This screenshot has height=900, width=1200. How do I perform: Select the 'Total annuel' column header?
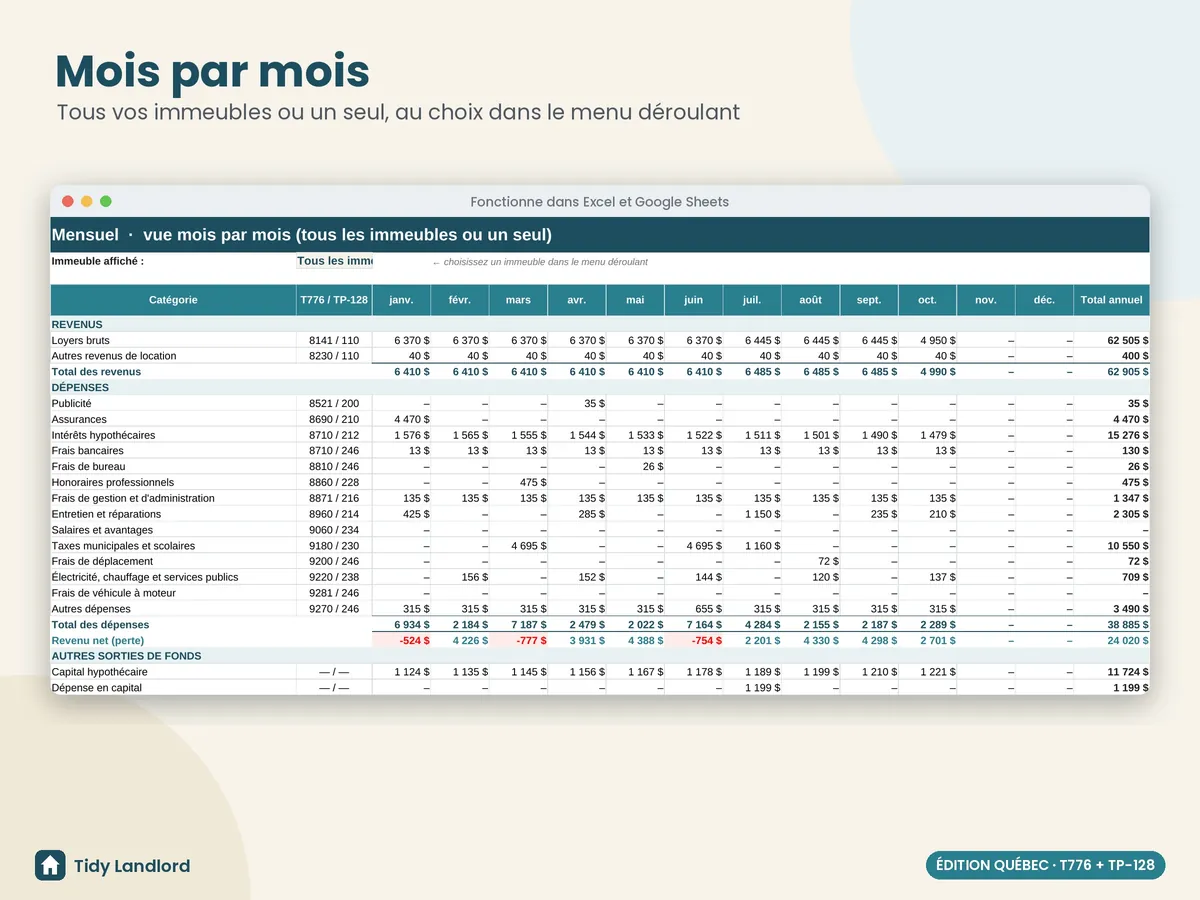pyautogui.click(x=1112, y=300)
